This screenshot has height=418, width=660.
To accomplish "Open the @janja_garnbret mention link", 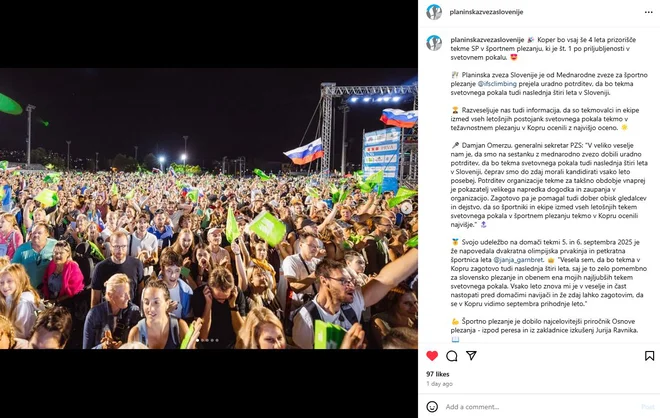I will coord(518,260).
